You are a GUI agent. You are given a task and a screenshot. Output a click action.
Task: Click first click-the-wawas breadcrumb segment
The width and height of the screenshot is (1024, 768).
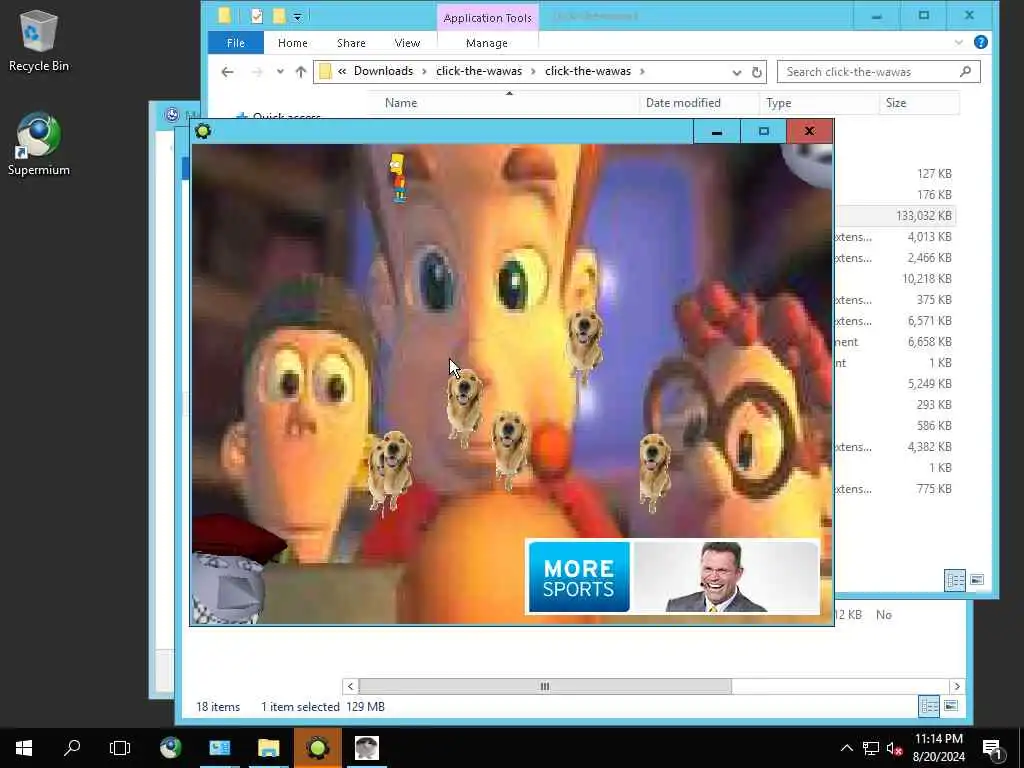479,71
